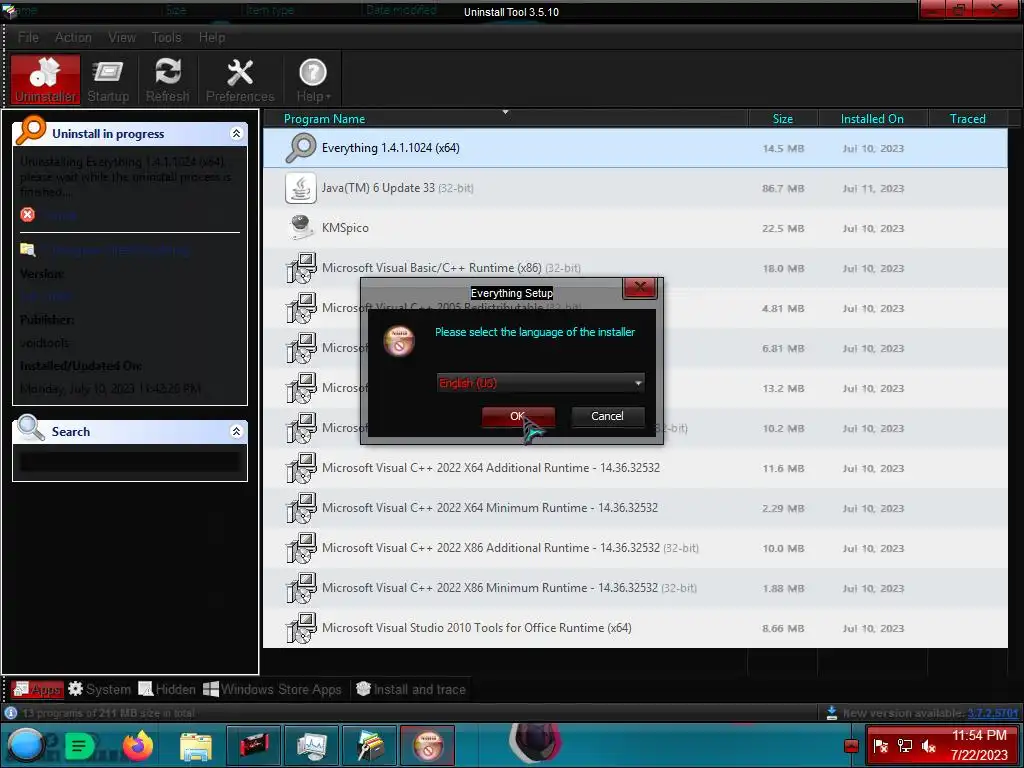This screenshot has width=1024, height=768.
Task: Sort by Program Name column
Action: [x=325, y=119]
